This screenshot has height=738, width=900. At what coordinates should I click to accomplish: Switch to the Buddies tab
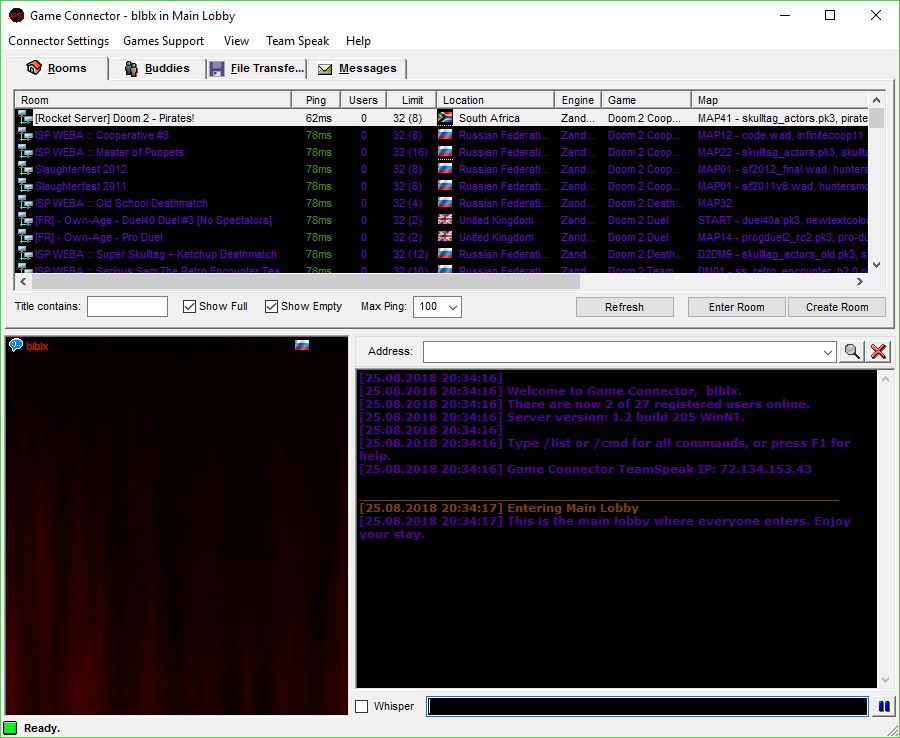tap(157, 69)
